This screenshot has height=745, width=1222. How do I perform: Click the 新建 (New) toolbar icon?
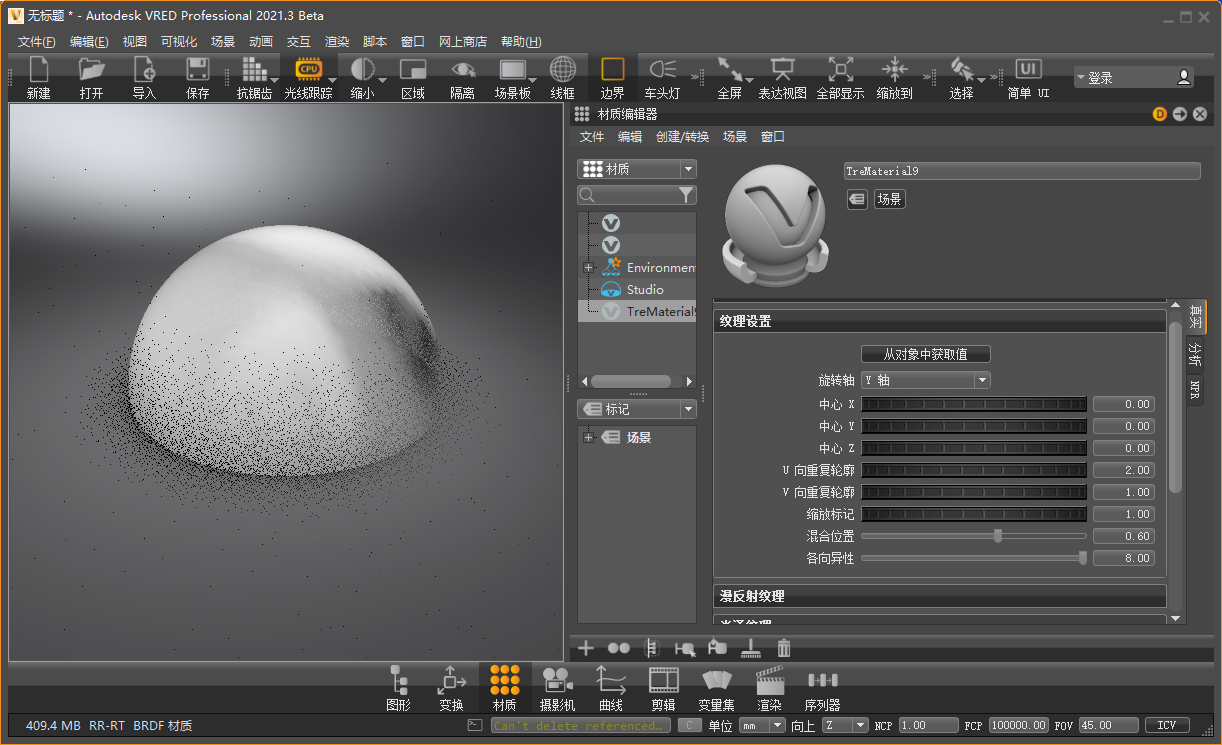38,77
